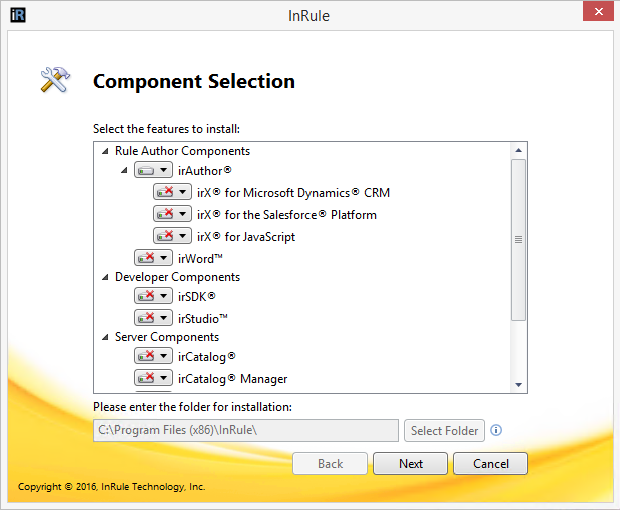Viewport: 620px width, 510px height.
Task: Click the Next button
Action: tap(410, 463)
